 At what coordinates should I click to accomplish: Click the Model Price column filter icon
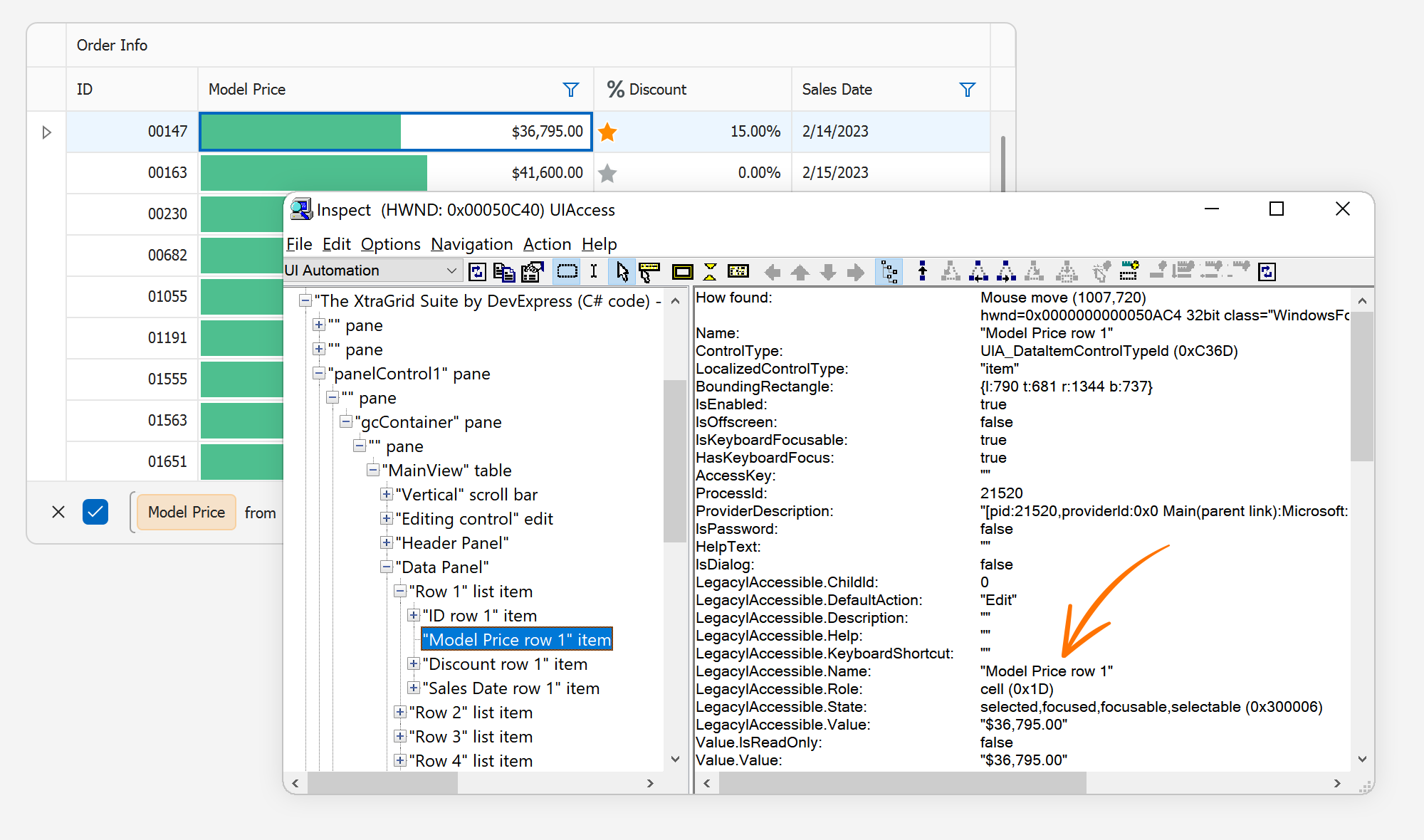point(570,90)
